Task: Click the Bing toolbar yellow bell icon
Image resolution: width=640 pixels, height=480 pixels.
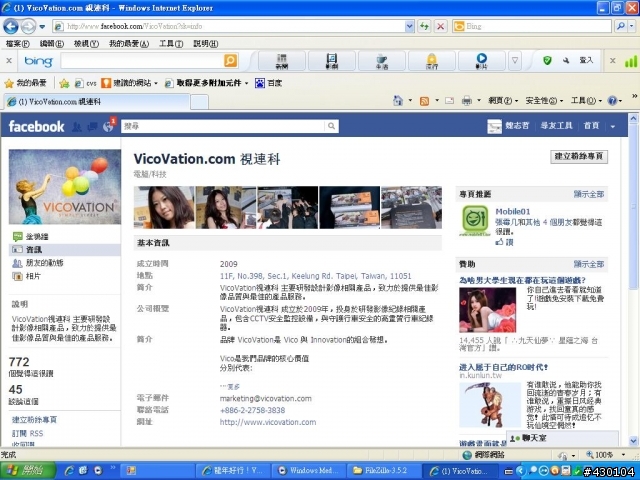Action: pyautogui.click(x=432, y=61)
